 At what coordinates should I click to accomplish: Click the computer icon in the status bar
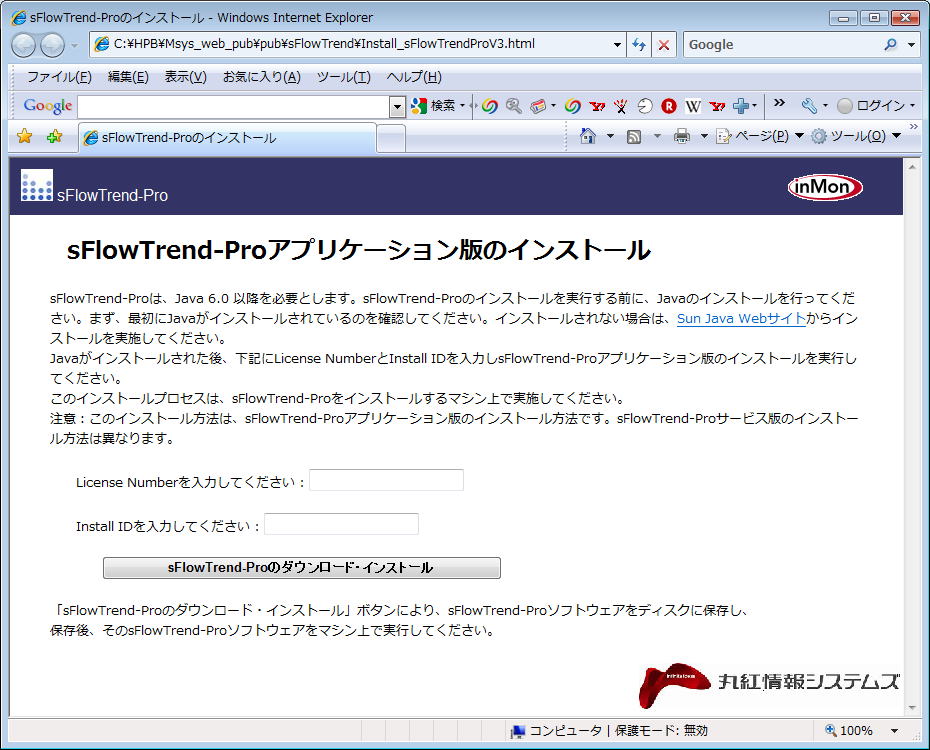pyautogui.click(x=518, y=730)
